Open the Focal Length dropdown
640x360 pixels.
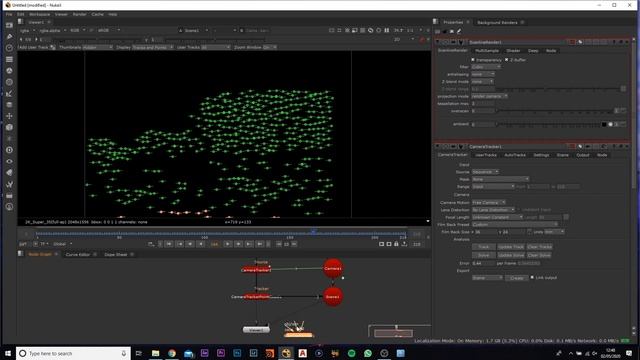coord(498,217)
